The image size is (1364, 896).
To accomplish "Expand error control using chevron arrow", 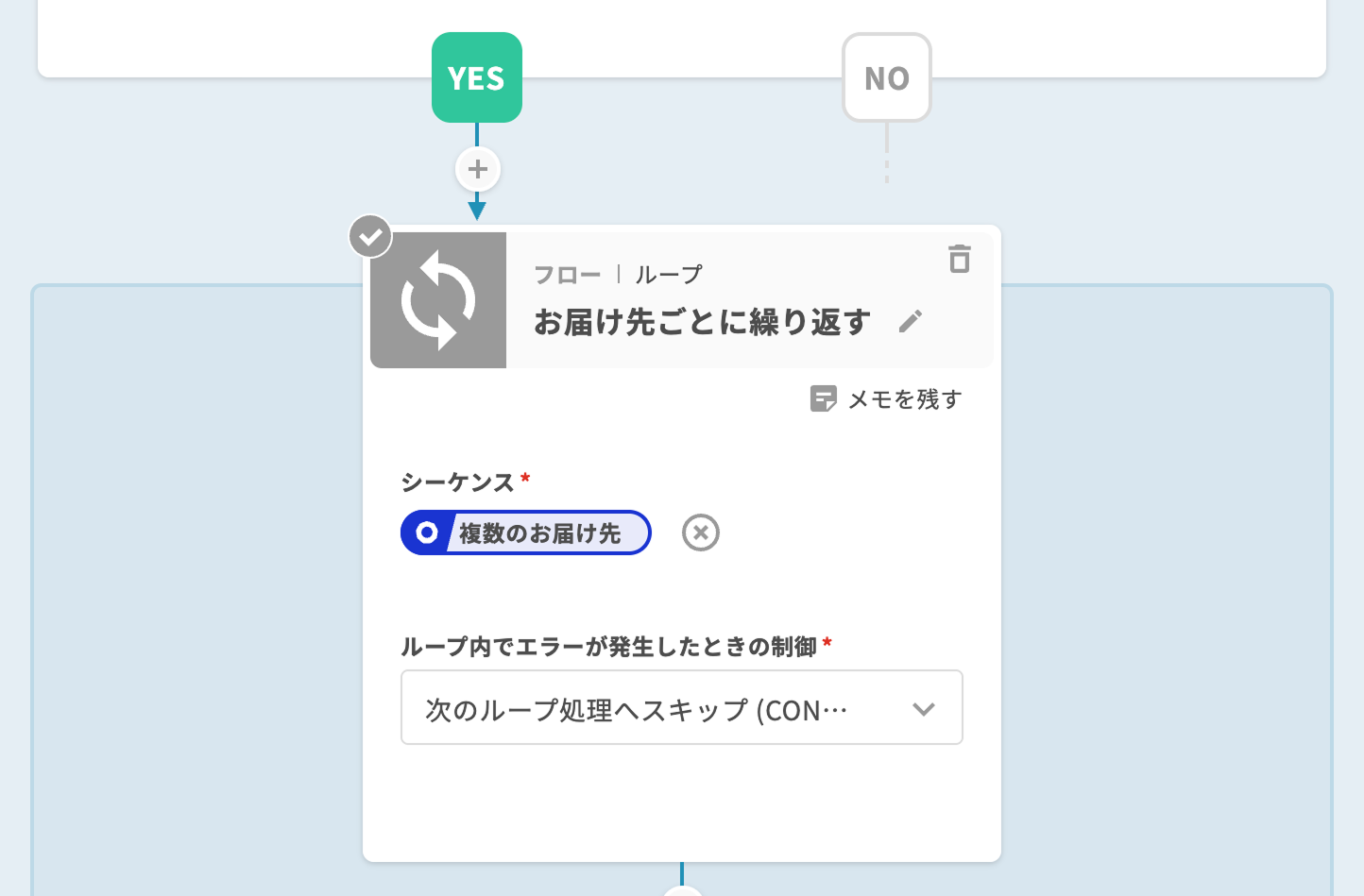I will tap(924, 709).
